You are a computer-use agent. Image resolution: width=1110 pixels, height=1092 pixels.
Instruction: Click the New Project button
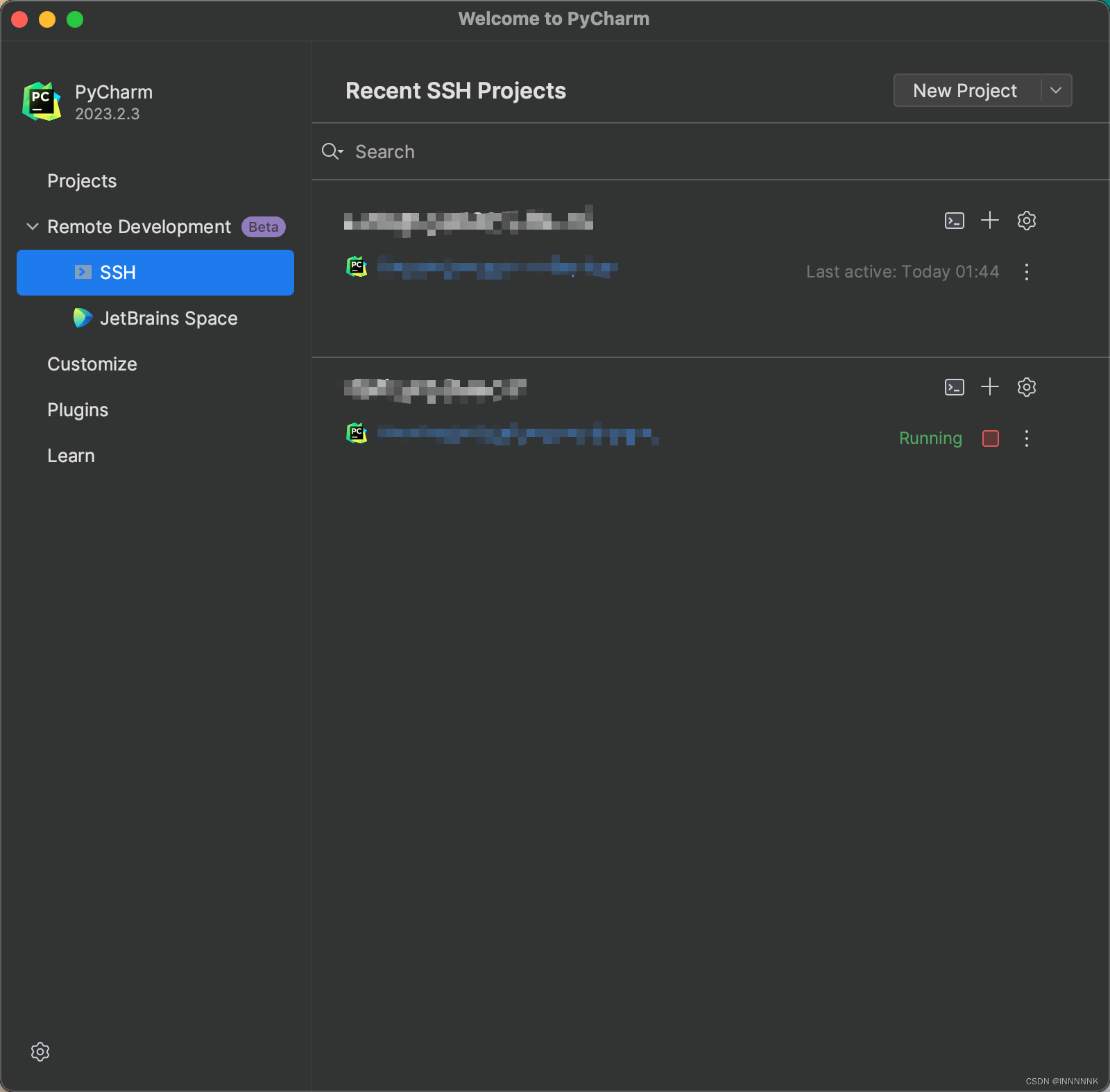(x=964, y=90)
